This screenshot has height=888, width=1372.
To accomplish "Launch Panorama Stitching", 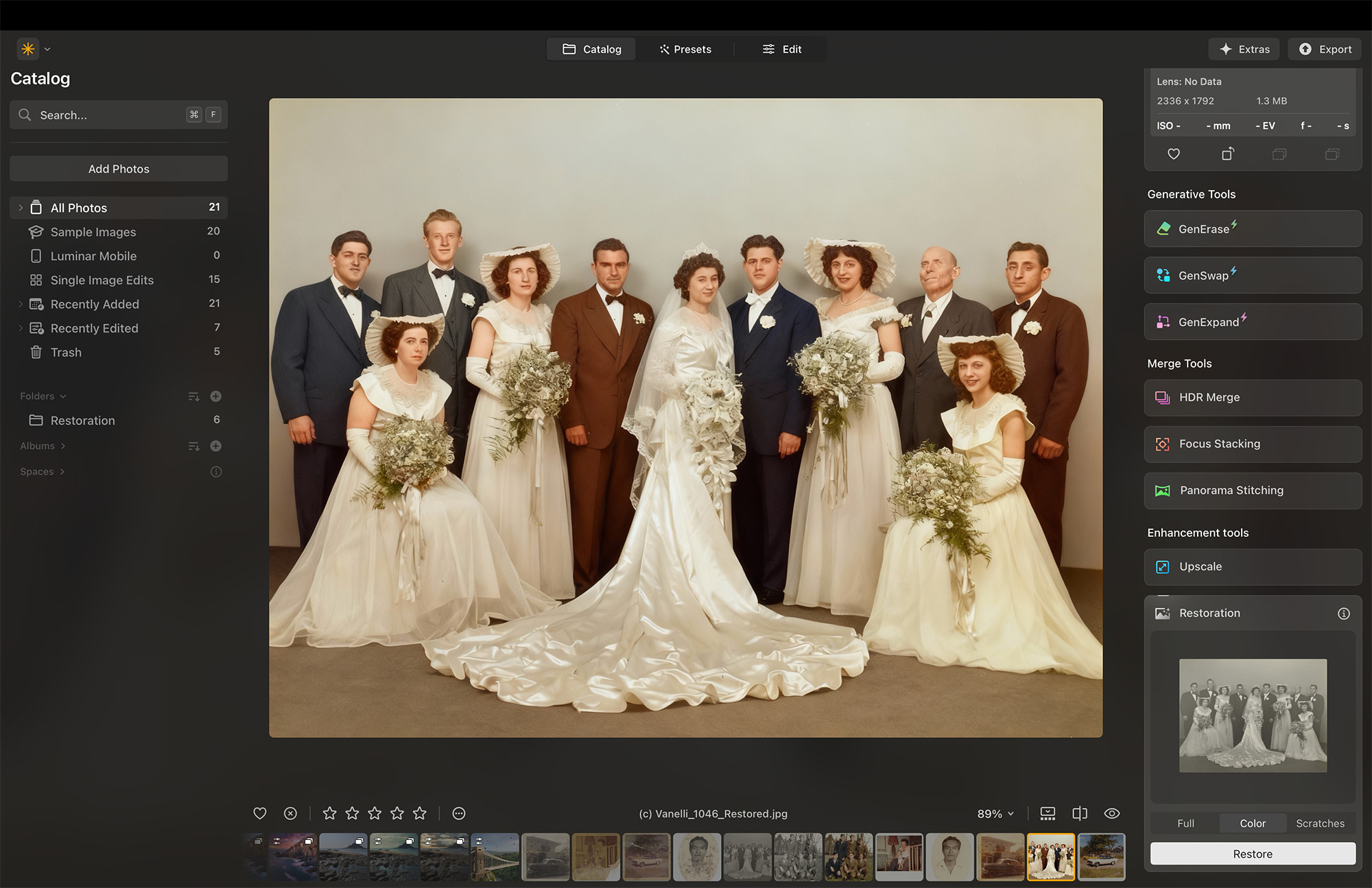I will click(x=1252, y=490).
